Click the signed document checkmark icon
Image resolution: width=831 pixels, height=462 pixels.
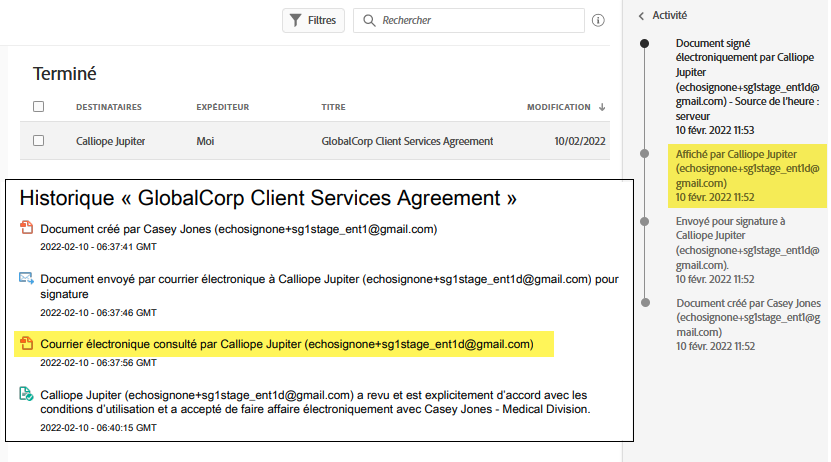26,394
